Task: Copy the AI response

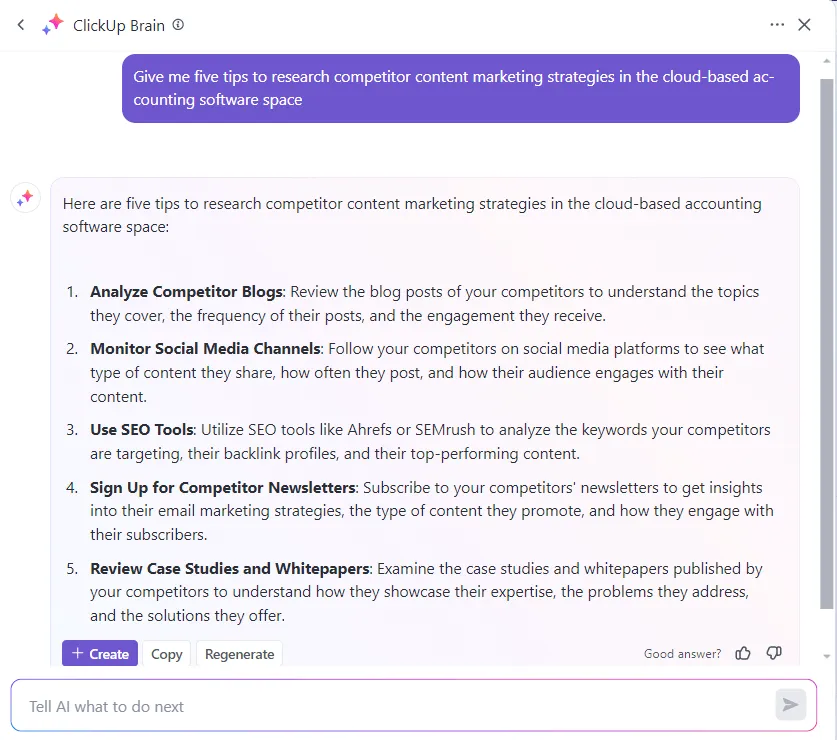Action: click(167, 654)
